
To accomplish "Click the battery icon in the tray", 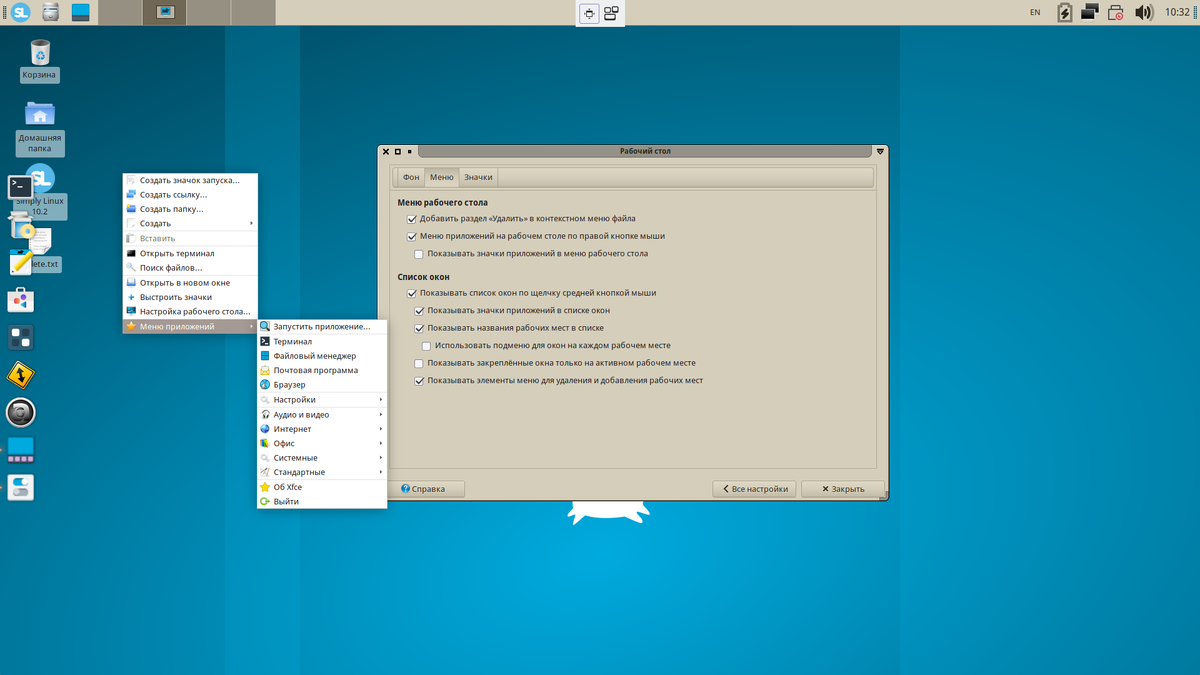I will point(1063,12).
